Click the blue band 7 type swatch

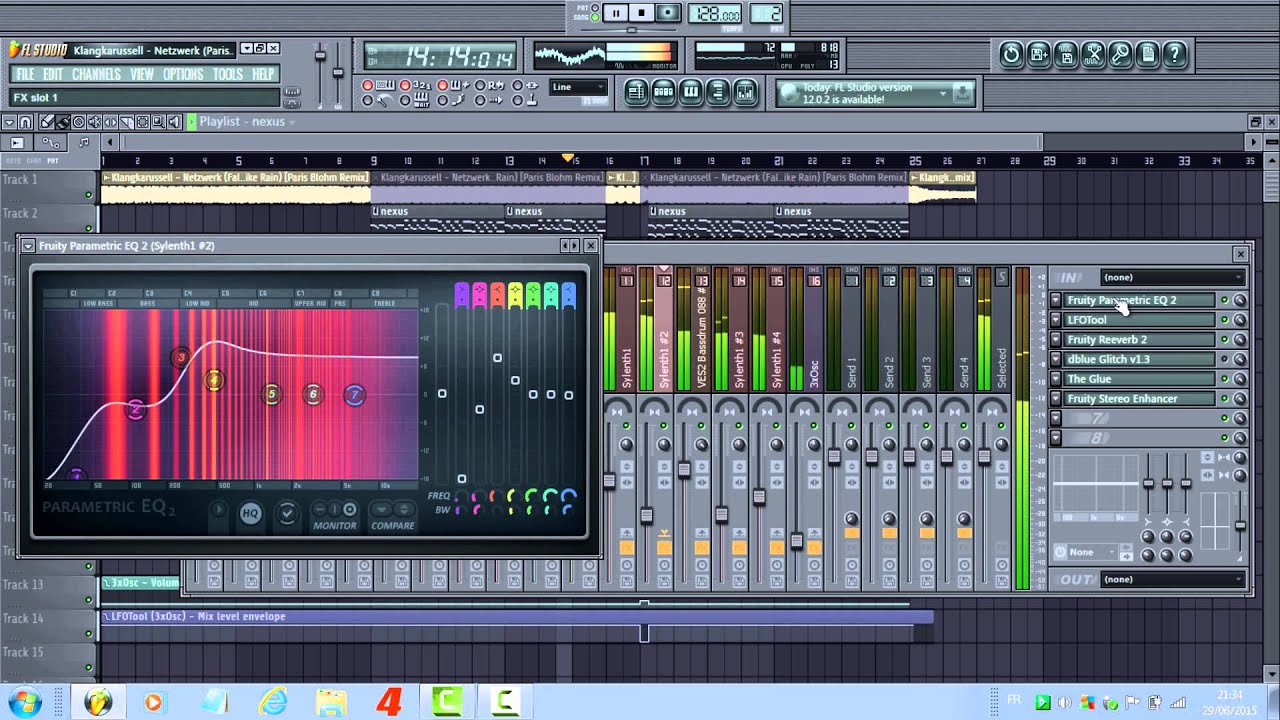point(569,294)
